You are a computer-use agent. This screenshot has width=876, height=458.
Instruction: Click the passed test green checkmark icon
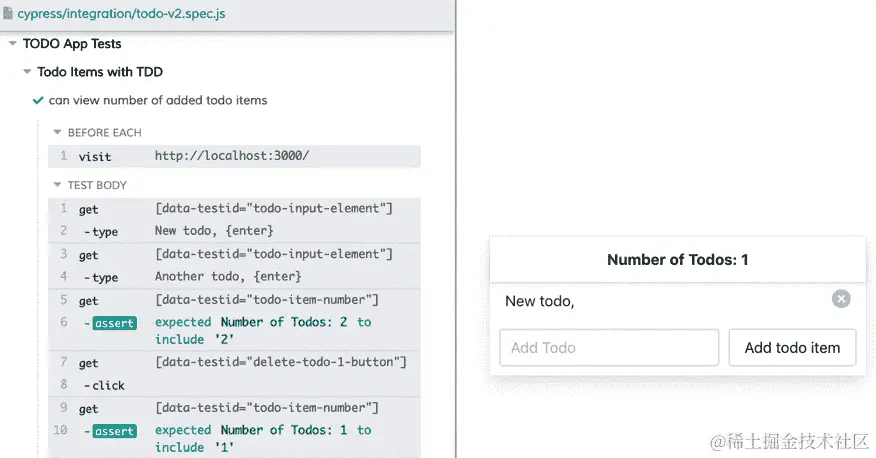pos(38,101)
